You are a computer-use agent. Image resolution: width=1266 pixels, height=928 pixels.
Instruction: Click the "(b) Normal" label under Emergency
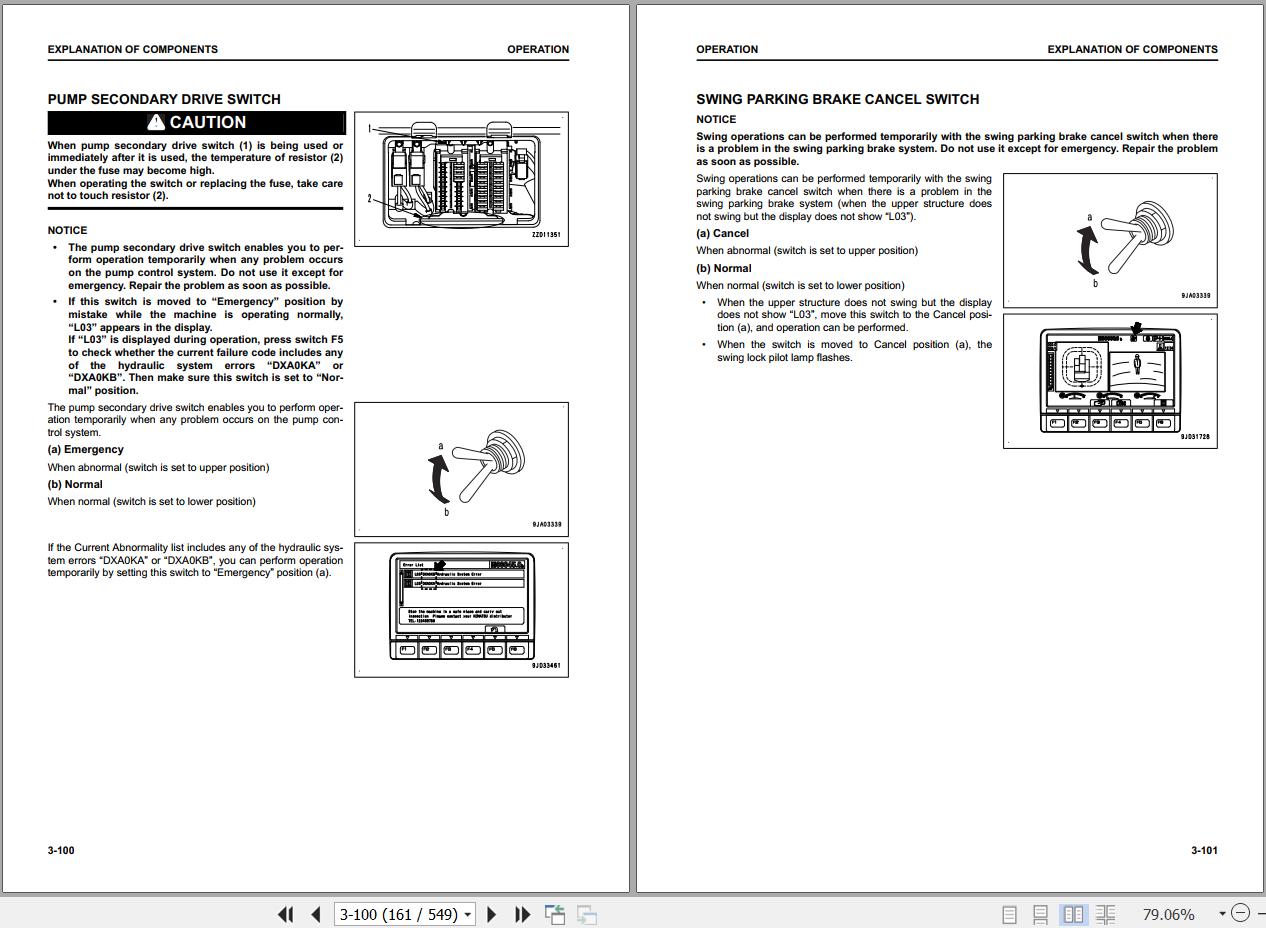[x=75, y=484]
